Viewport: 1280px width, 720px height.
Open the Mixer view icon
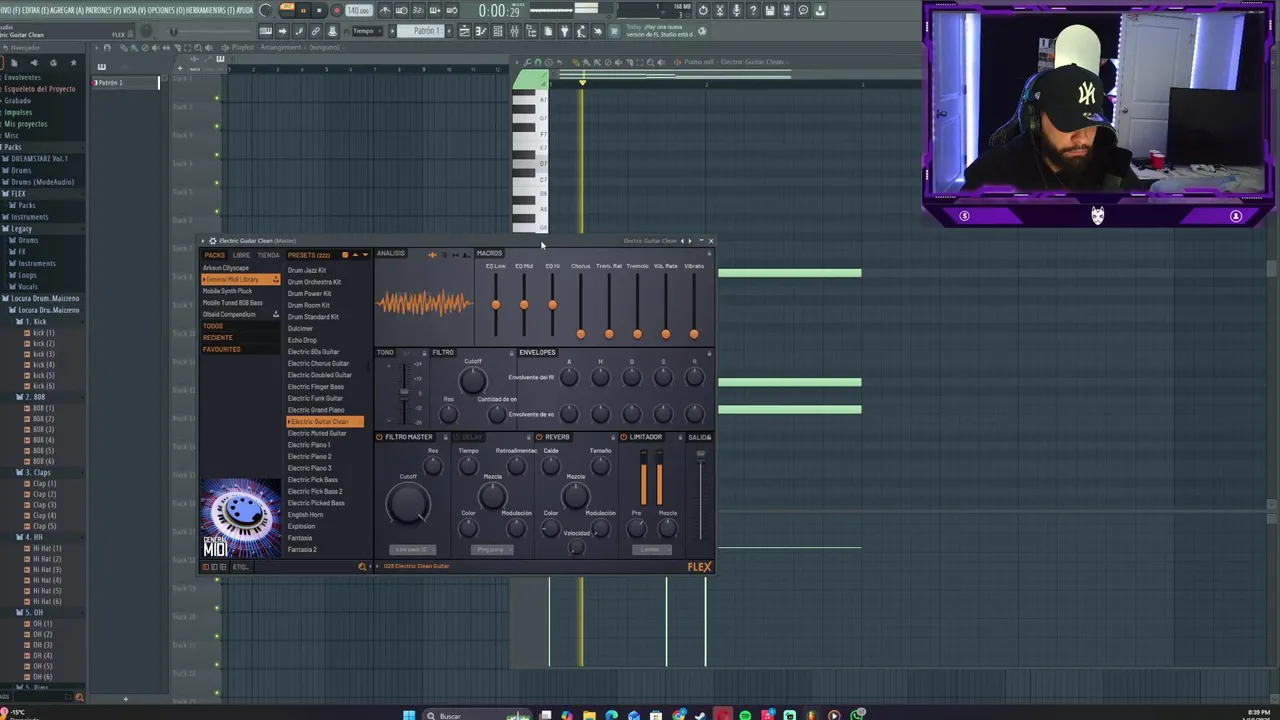pos(514,31)
